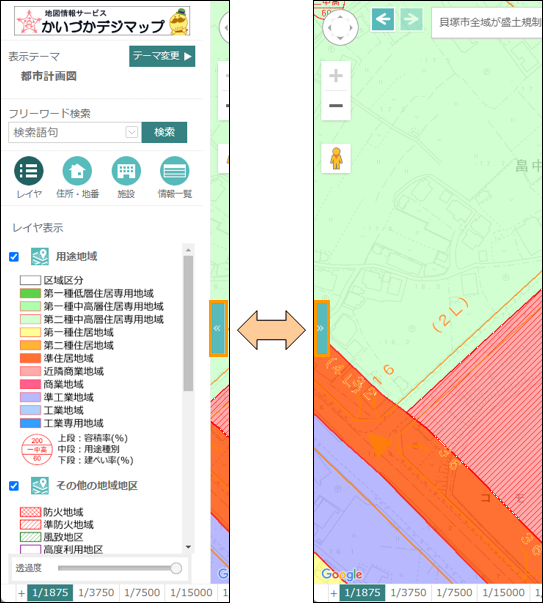Select the 1/3750 scale tab in the left view
Image resolution: width=543 pixels, height=603 pixels.
pos(96,592)
